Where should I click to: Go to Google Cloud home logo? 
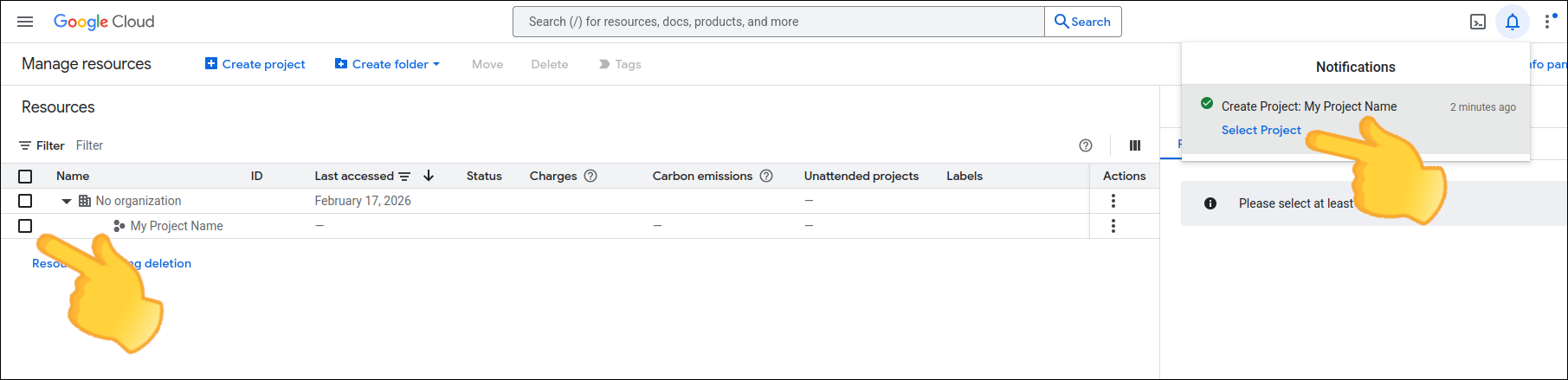point(104,22)
